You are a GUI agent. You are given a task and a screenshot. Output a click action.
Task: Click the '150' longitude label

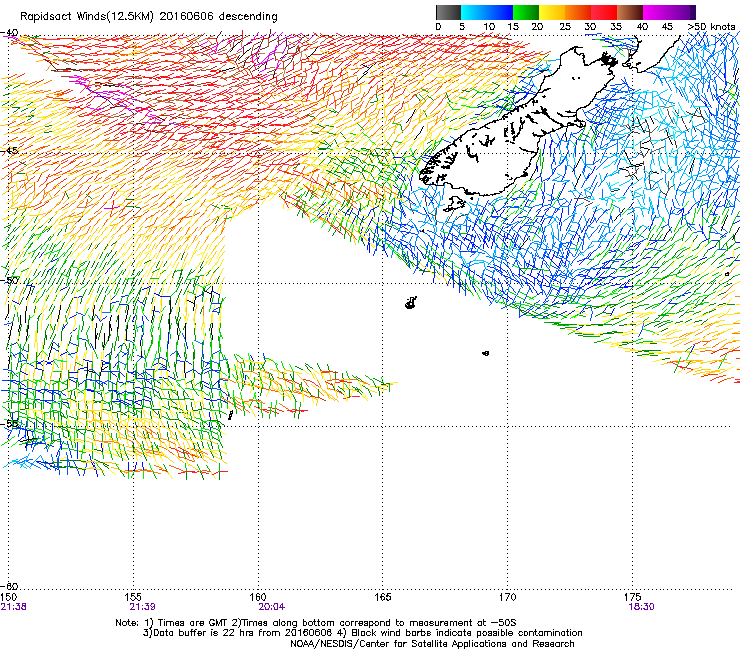point(8,597)
